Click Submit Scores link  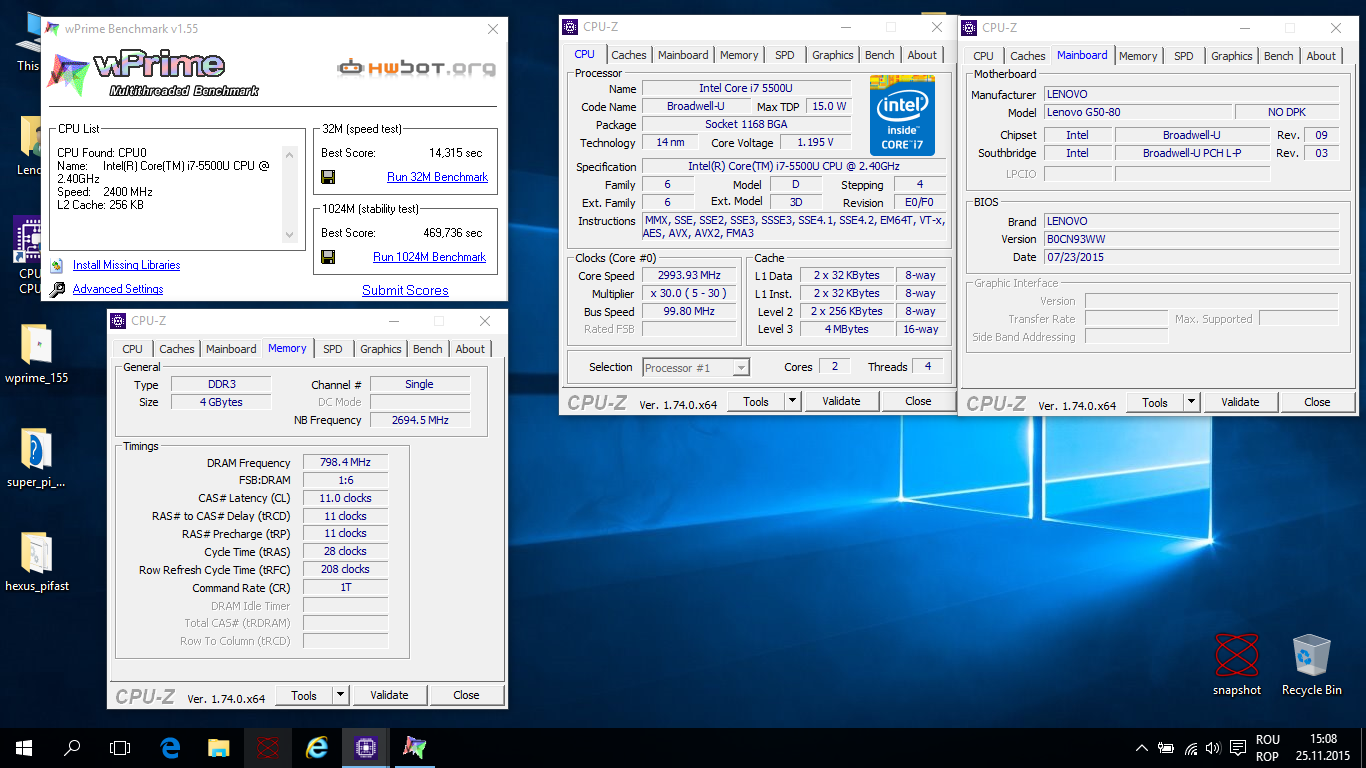pyautogui.click(x=405, y=290)
